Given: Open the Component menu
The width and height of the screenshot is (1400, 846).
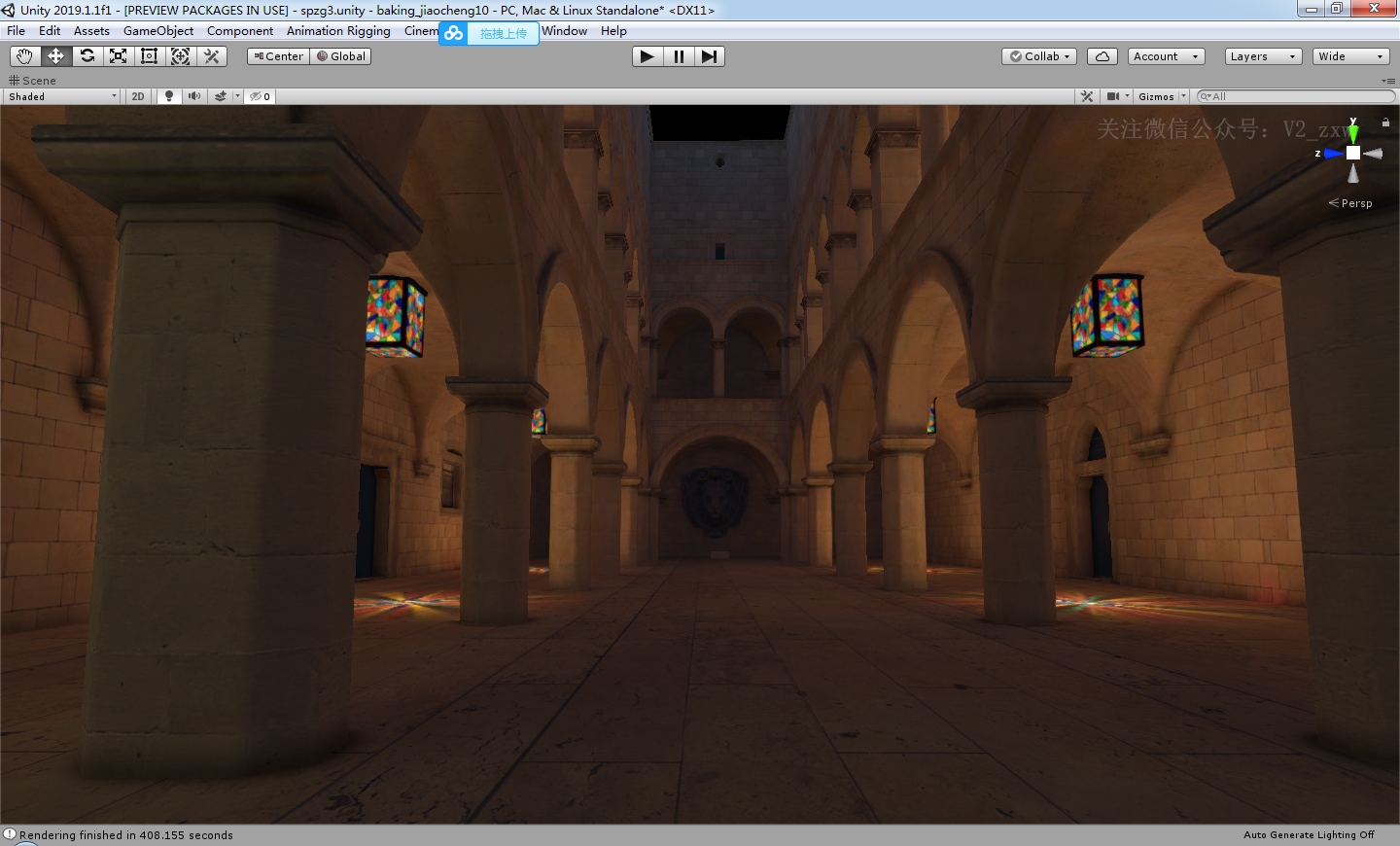Looking at the screenshot, I should (x=240, y=31).
